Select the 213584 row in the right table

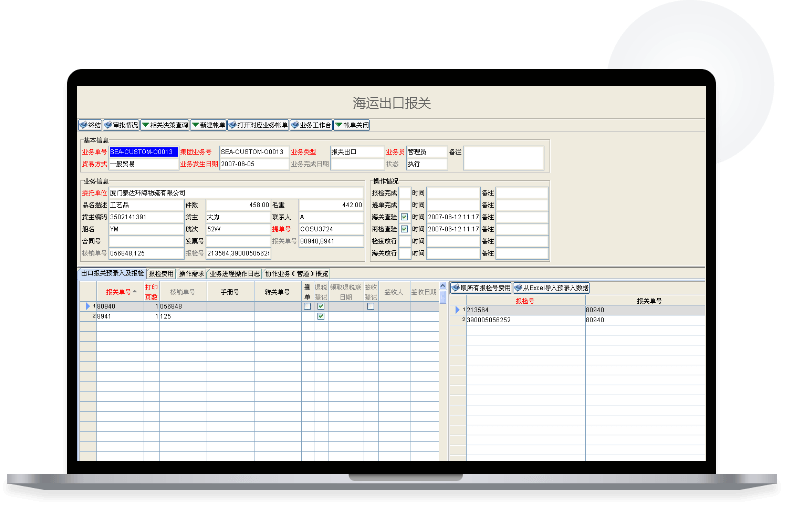pyautogui.click(x=578, y=310)
